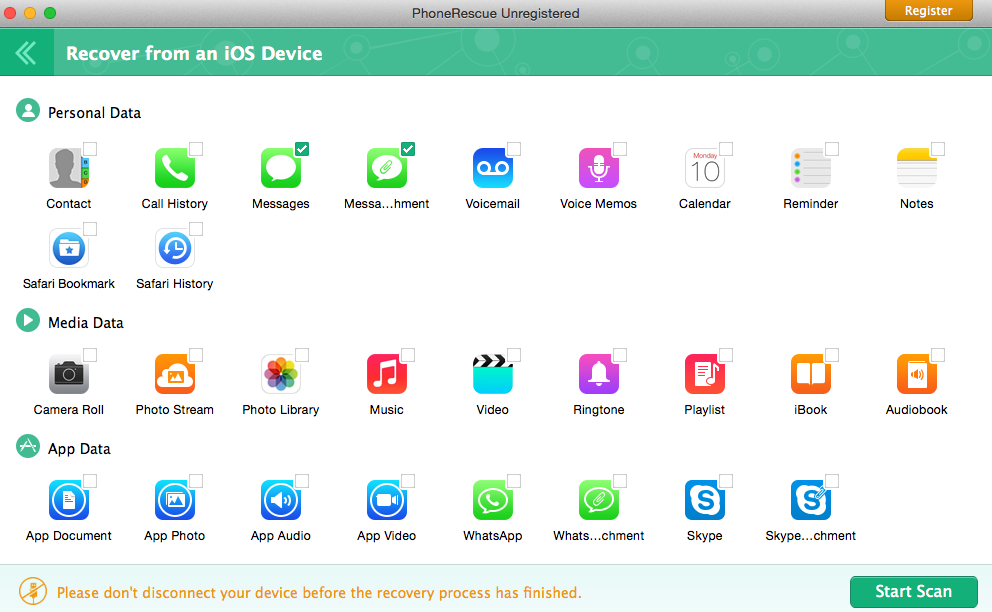Check the Music checkbox
The image size is (992, 612).
click(x=408, y=355)
